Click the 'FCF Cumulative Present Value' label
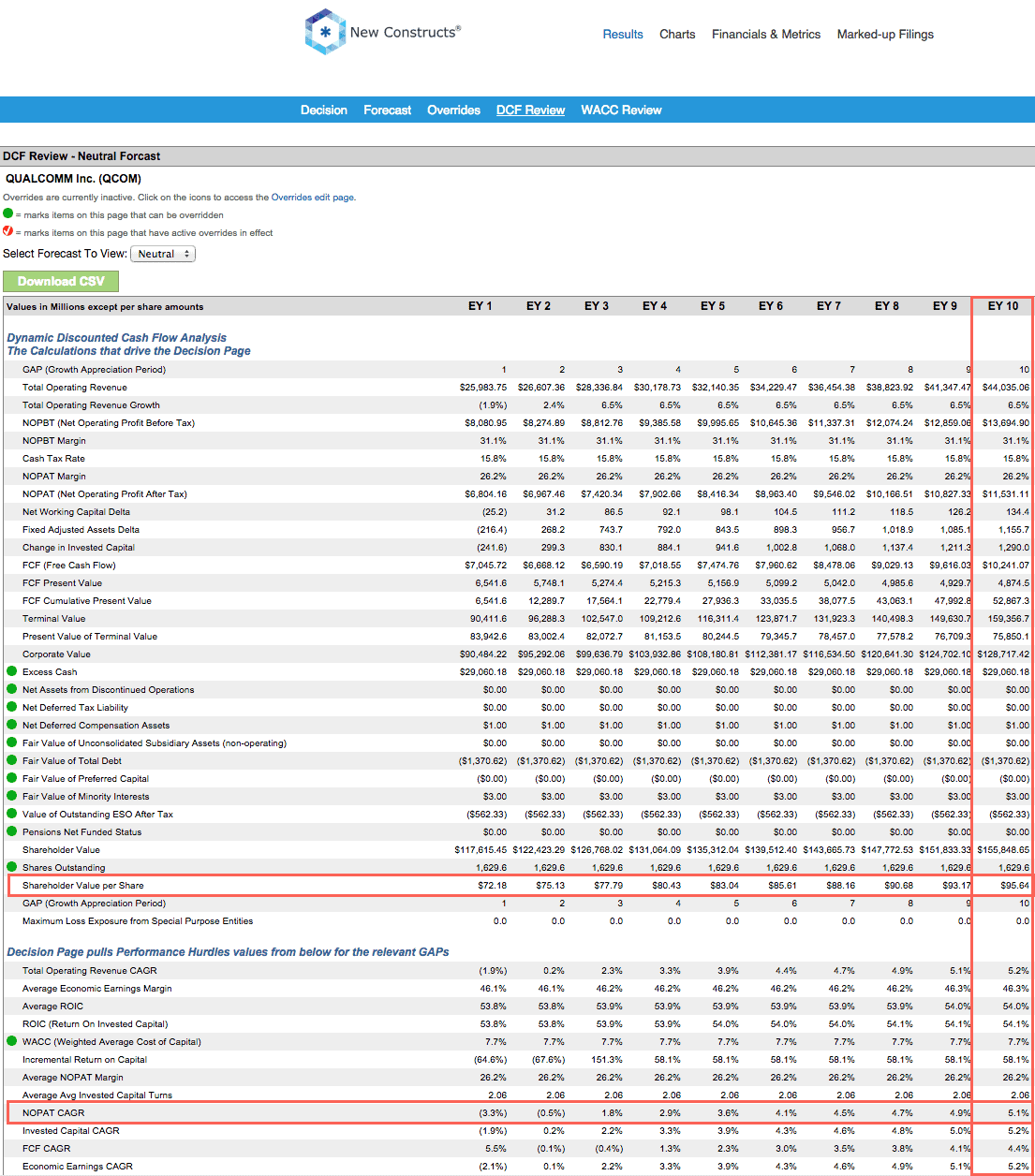 pyautogui.click(x=87, y=601)
